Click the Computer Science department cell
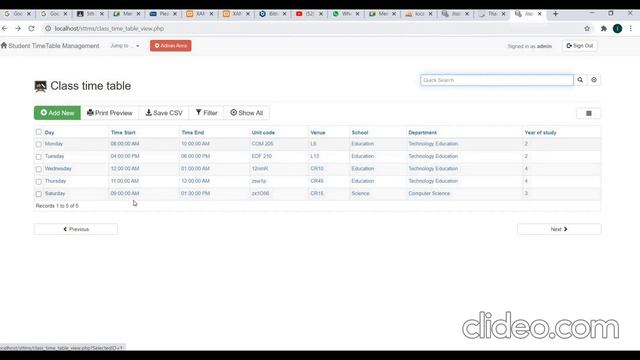Image resolution: width=640 pixels, height=360 pixels. (429, 193)
